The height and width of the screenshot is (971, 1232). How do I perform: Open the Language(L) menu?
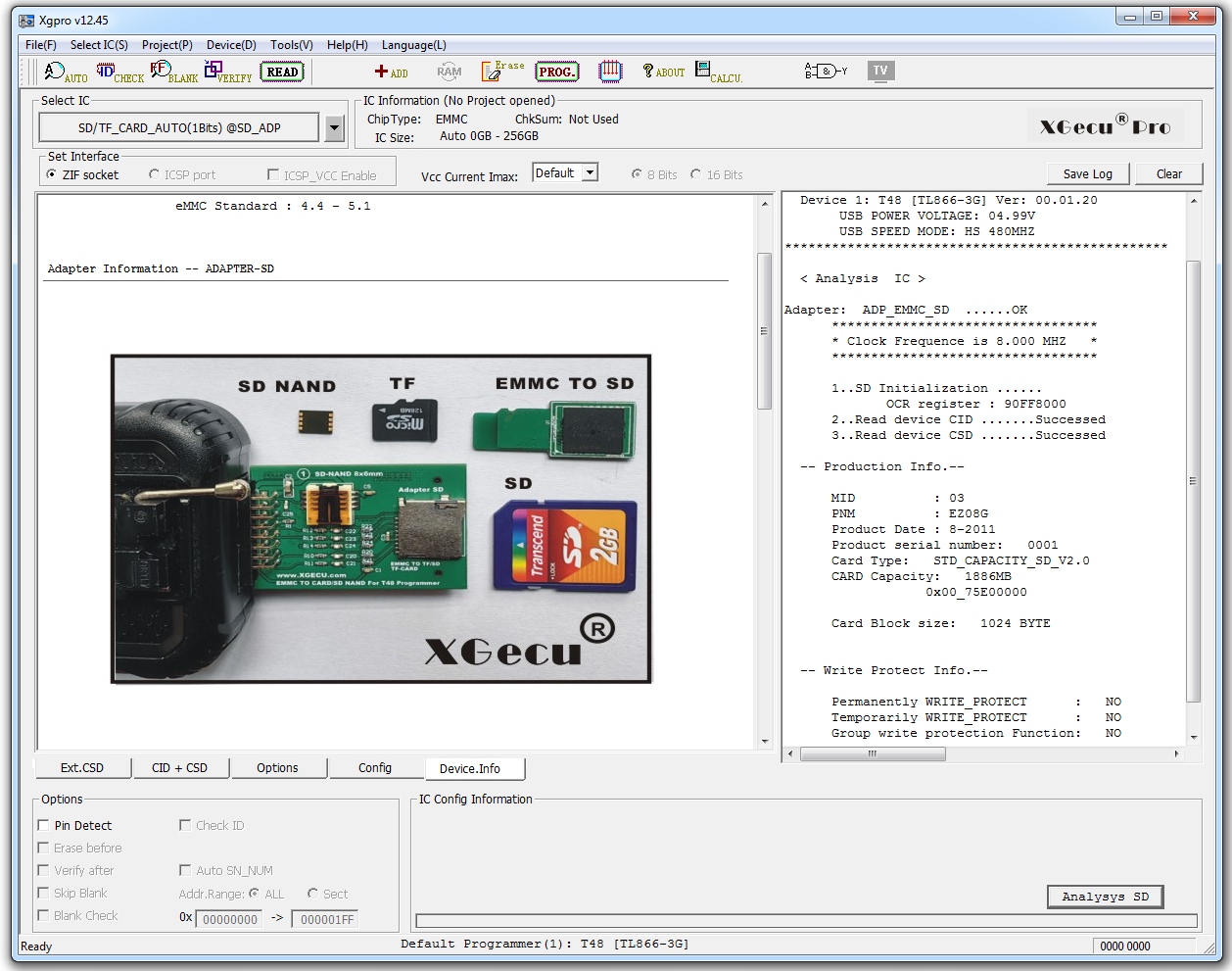414,45
